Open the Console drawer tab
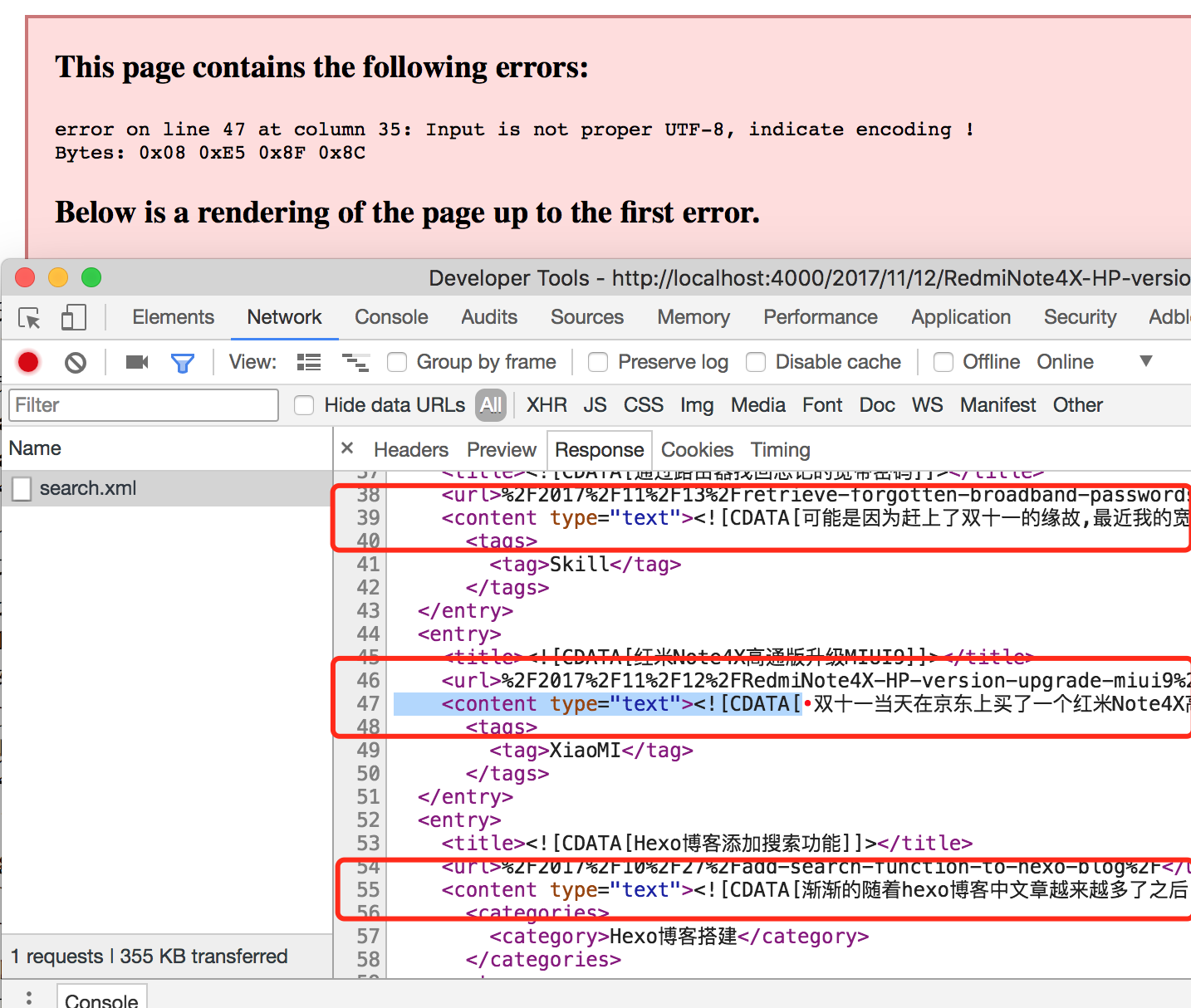Image resolution: width=1191 pixels, height=1008 pixels. (x=101, y=999)
